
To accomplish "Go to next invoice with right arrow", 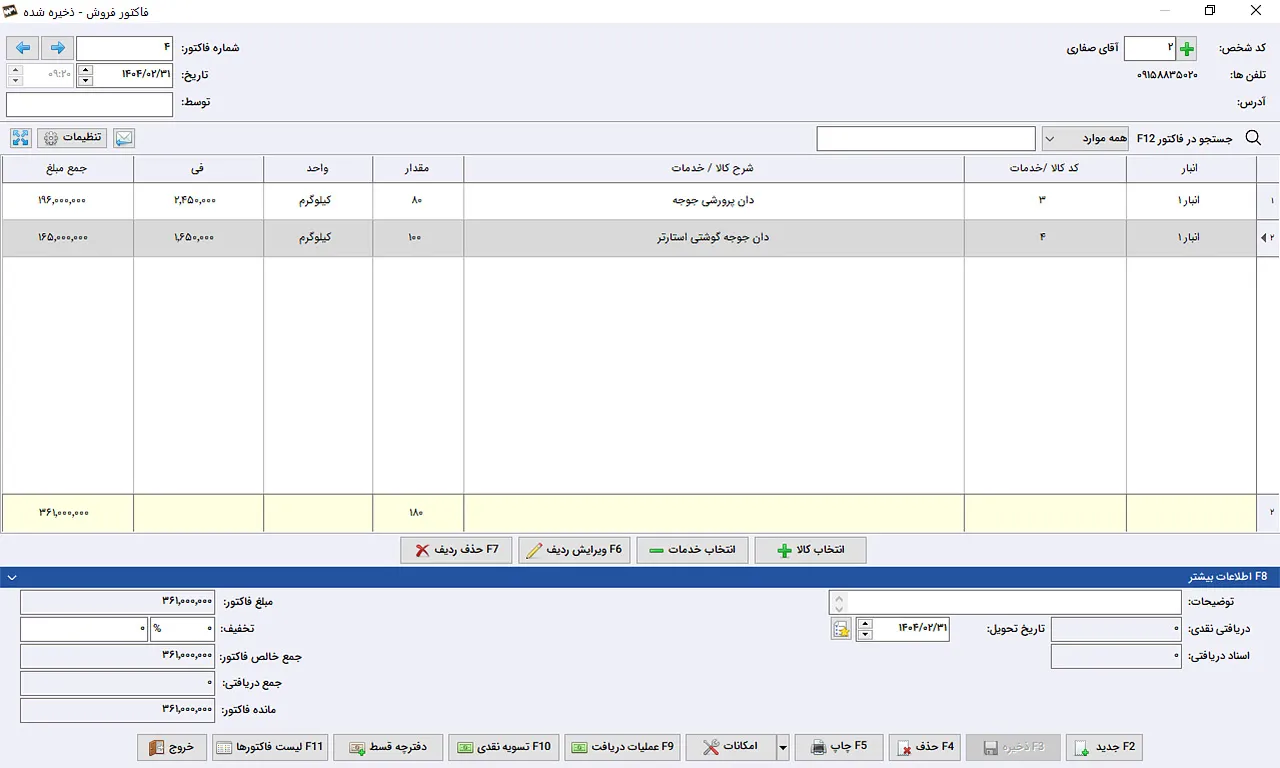I will click(x=56, y=48).
